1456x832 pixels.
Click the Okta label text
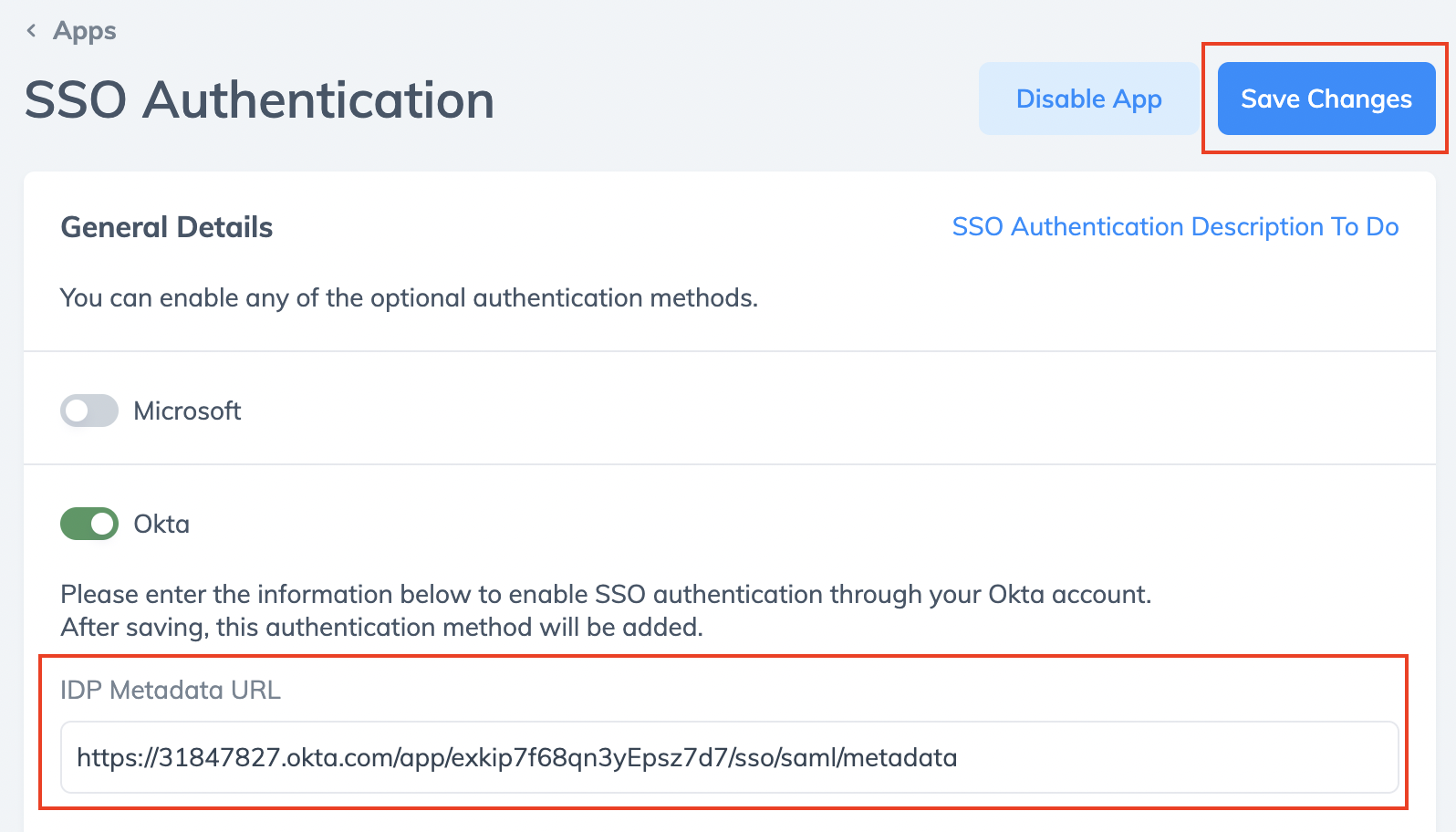click(161, 524)
